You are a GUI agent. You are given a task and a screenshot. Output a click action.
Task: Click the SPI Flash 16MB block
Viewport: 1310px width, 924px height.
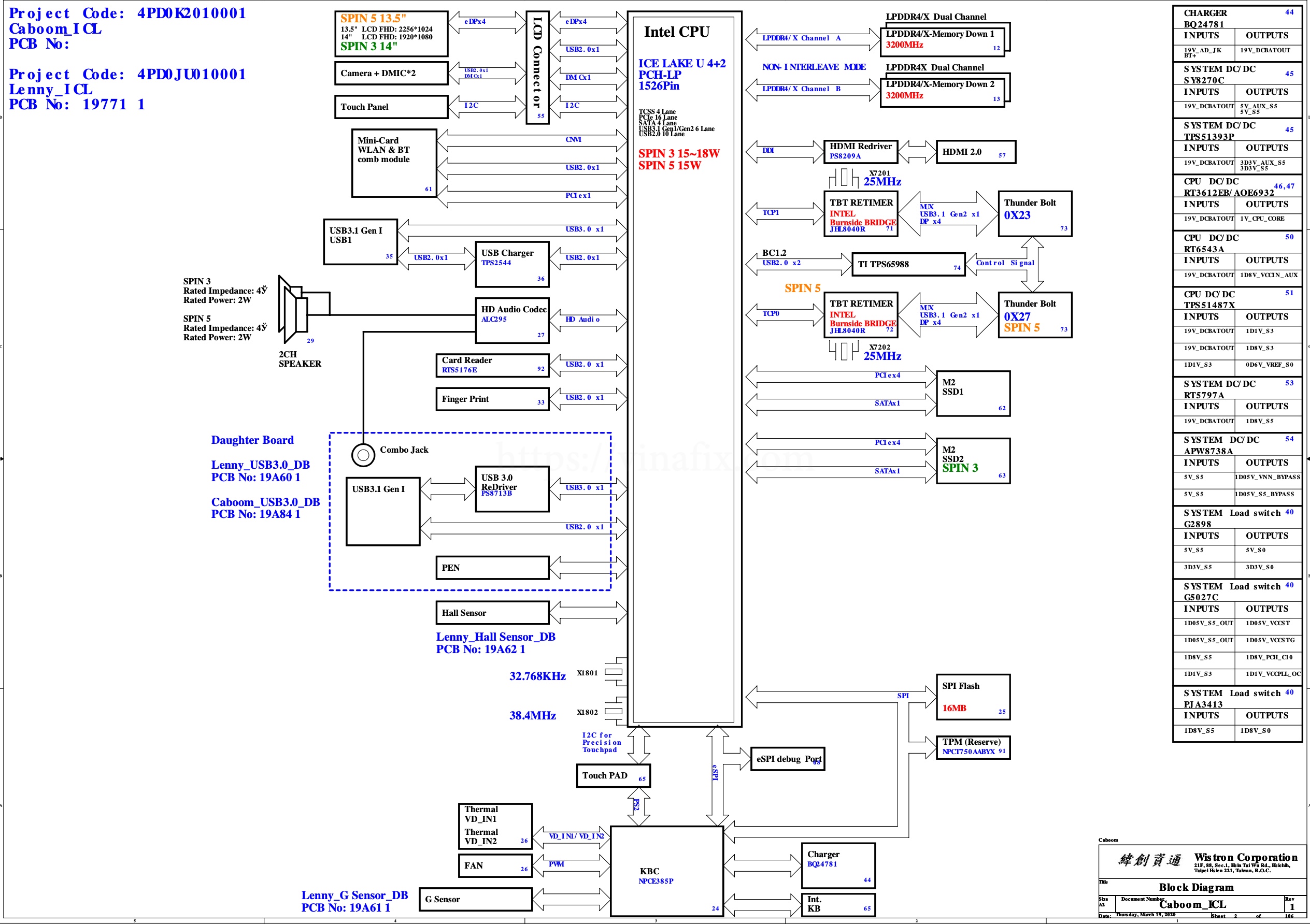pos(973,697)
